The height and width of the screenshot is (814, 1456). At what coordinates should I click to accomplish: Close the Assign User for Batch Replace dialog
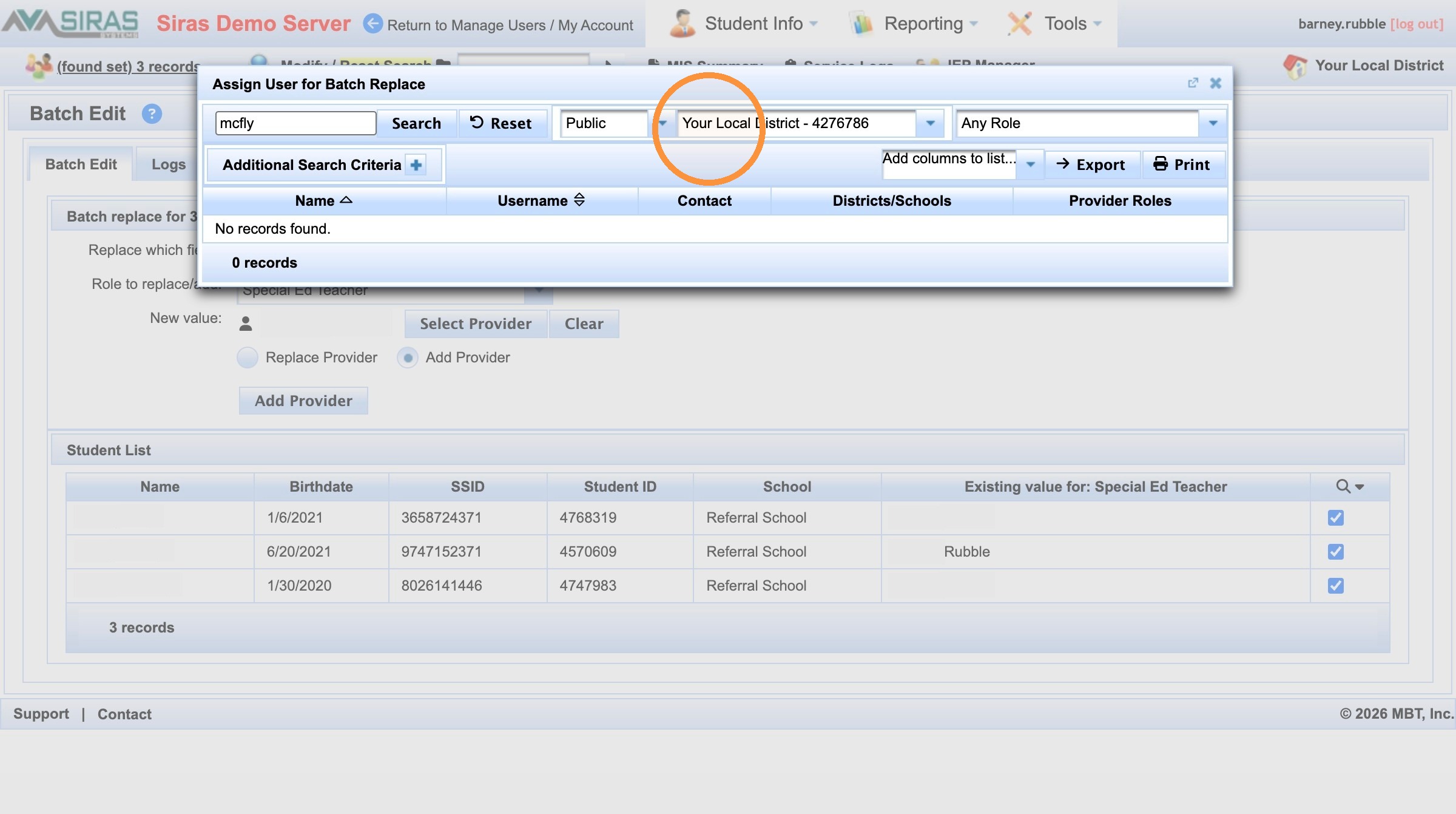click(1216, 83)
